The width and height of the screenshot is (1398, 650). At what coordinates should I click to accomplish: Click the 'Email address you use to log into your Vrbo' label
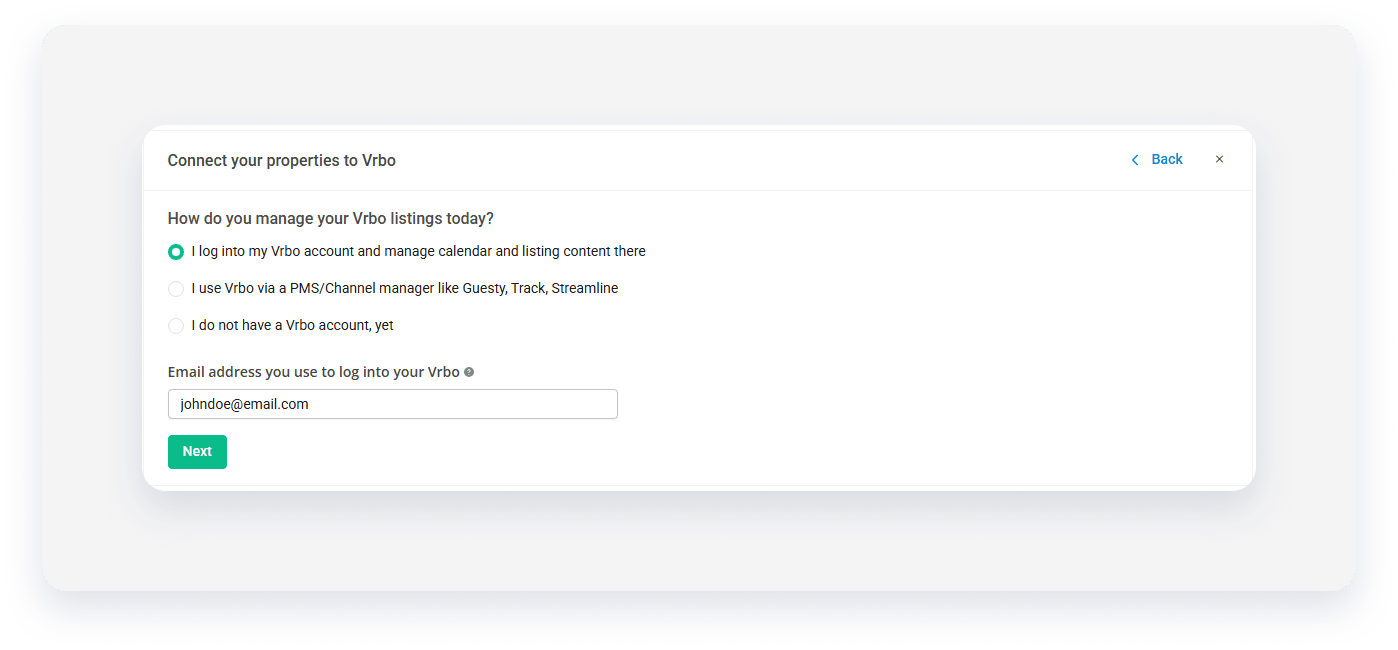[x=314, y=372]
